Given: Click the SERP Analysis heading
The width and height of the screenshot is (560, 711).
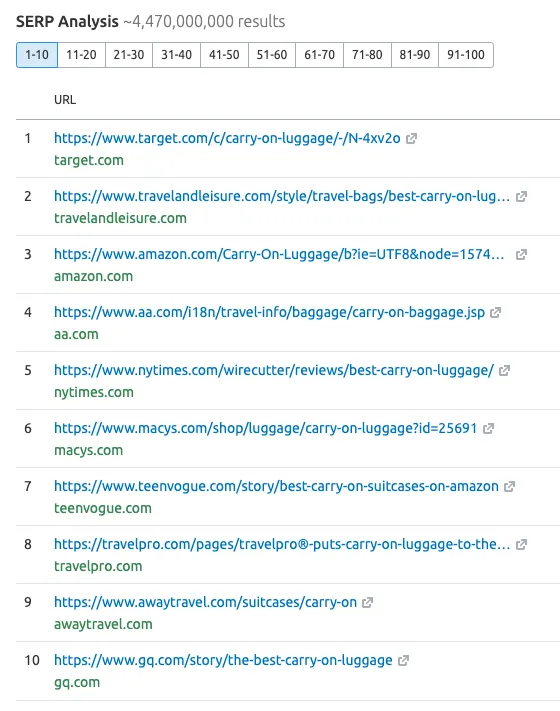Looking at the screenshot, I should 67,21.
